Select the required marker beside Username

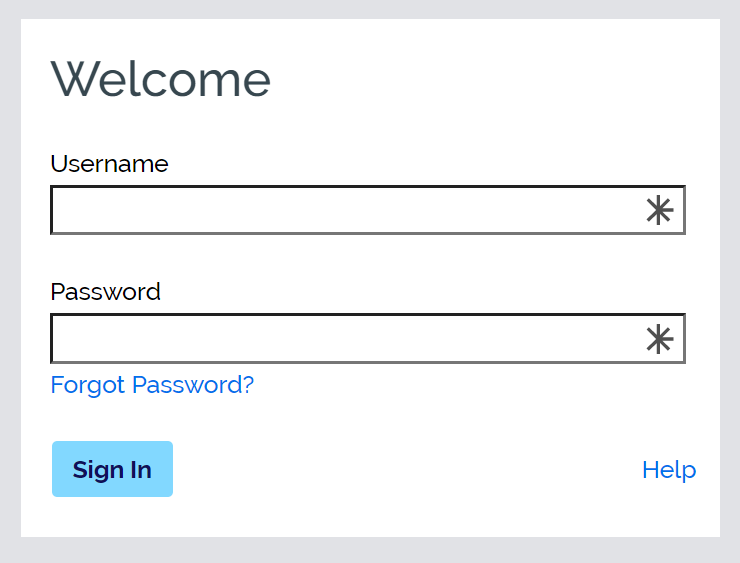(x=658, y=210)
